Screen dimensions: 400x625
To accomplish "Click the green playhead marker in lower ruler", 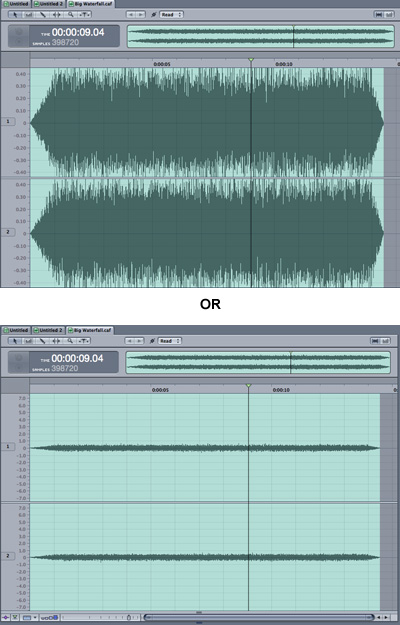I will tap(249, 386).
